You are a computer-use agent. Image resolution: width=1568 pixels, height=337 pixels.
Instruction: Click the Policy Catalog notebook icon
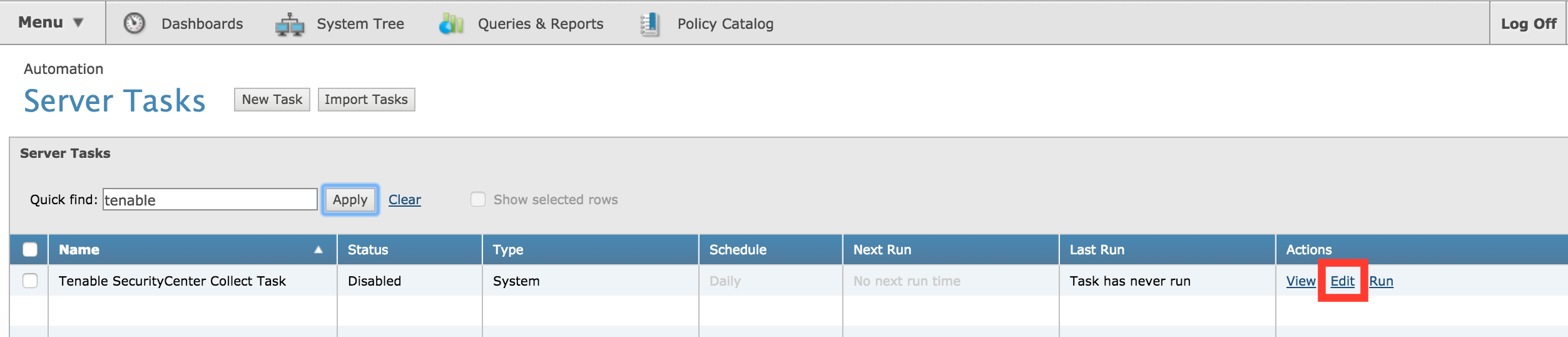click(x=650, y=24)
